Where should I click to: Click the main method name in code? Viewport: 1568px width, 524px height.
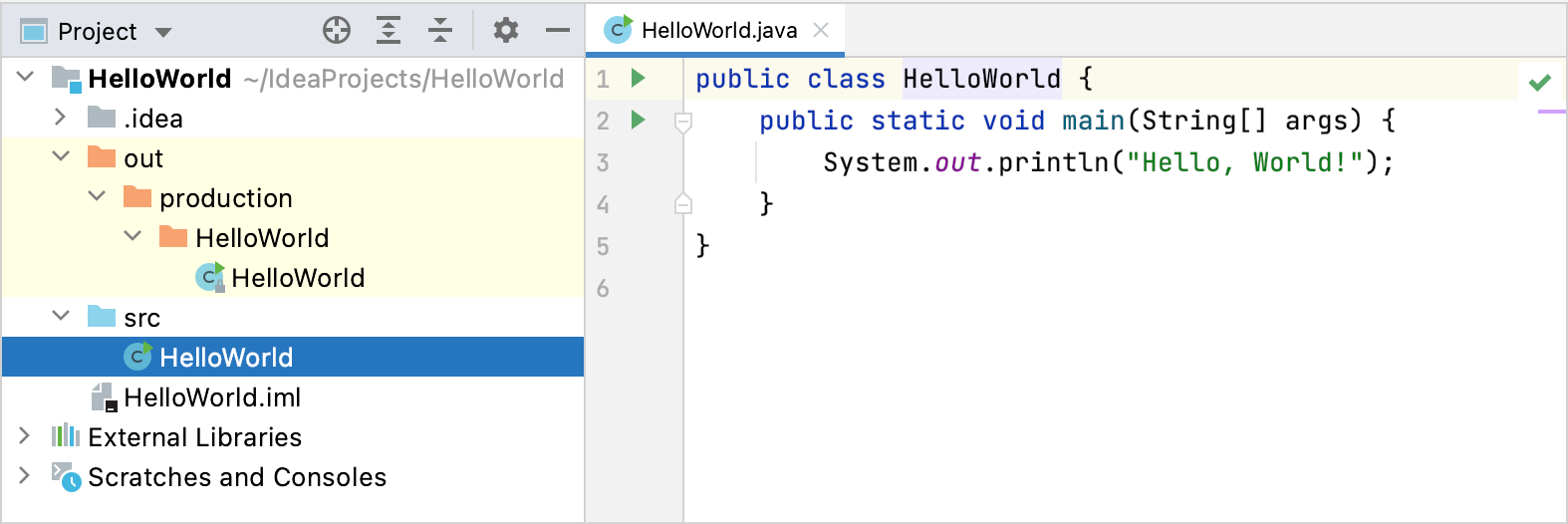1094,121
